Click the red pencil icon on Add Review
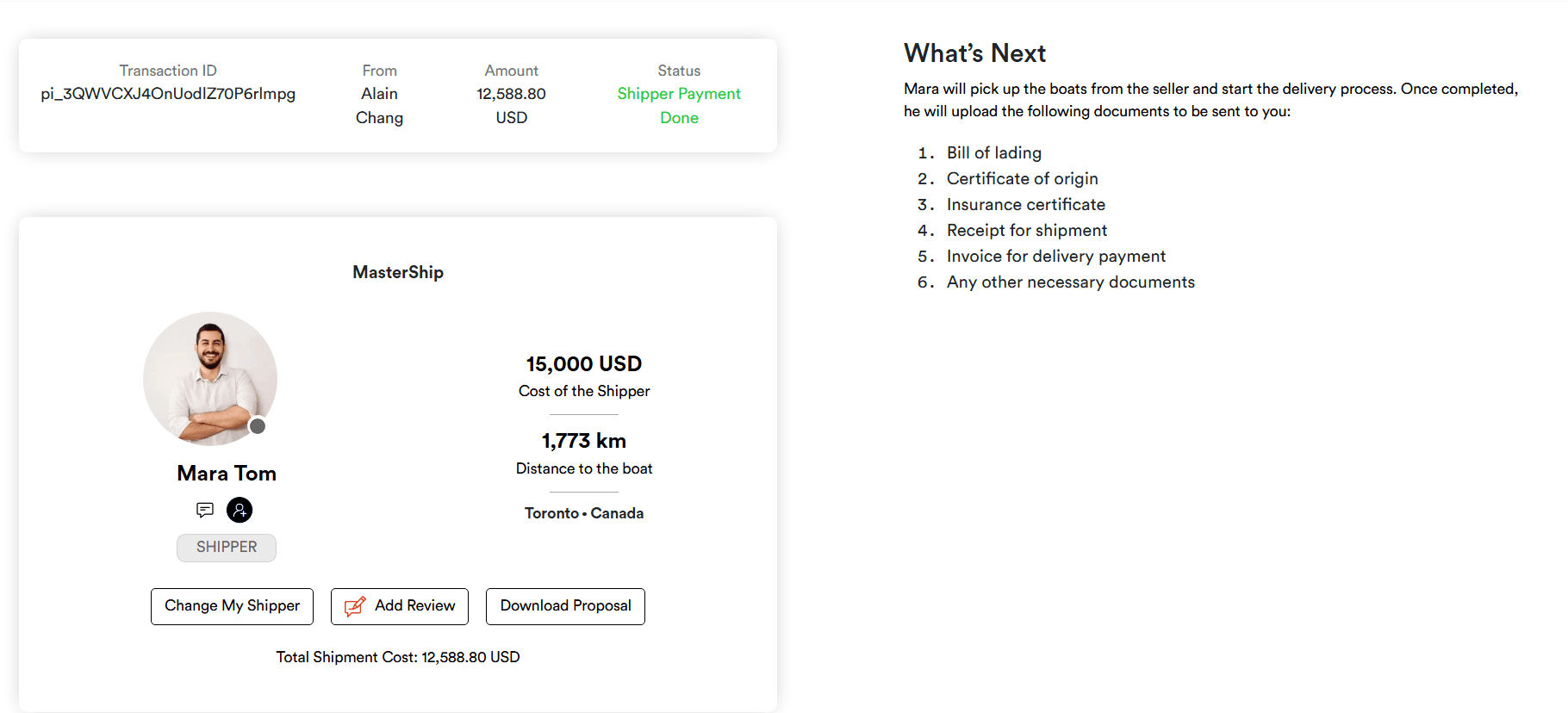Image resolution: width=1568 pixels, height=713 pixels. pos(355,606)
